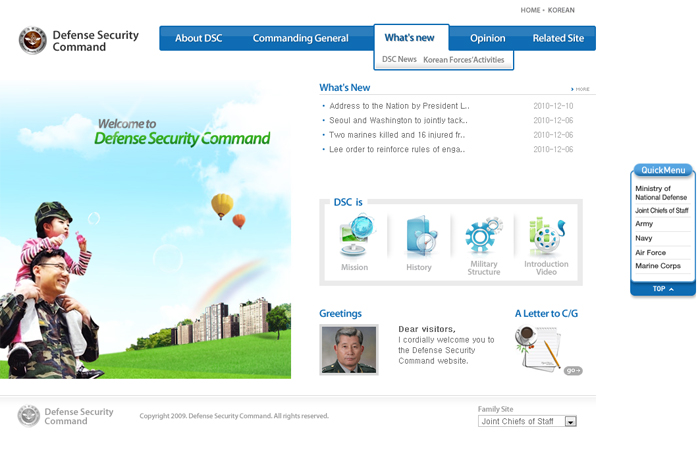This screenshot has height=450, width=700.
Task: Go to DSC News submenu
Action: click(x=399, y=60)
